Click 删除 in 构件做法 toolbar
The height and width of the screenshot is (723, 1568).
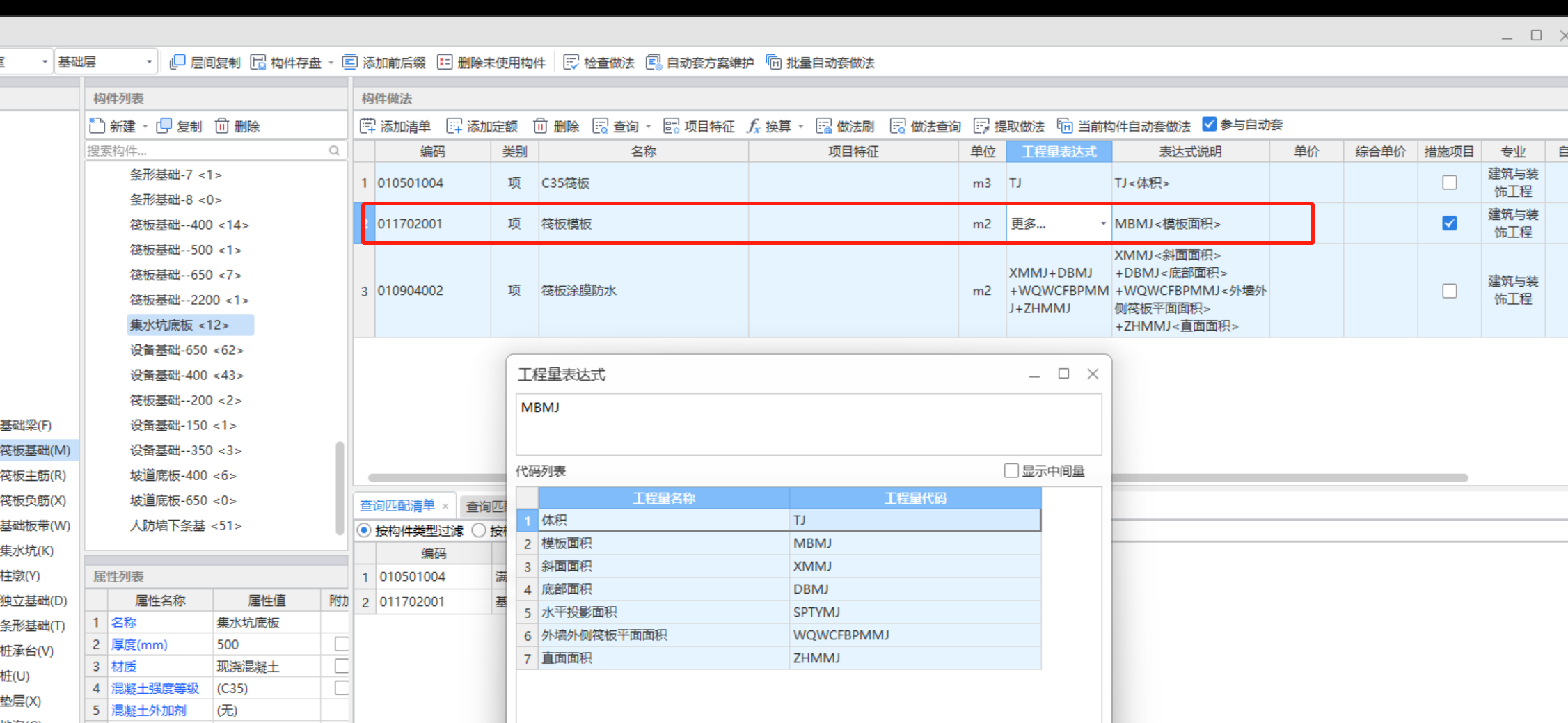(x=556, y=126)
